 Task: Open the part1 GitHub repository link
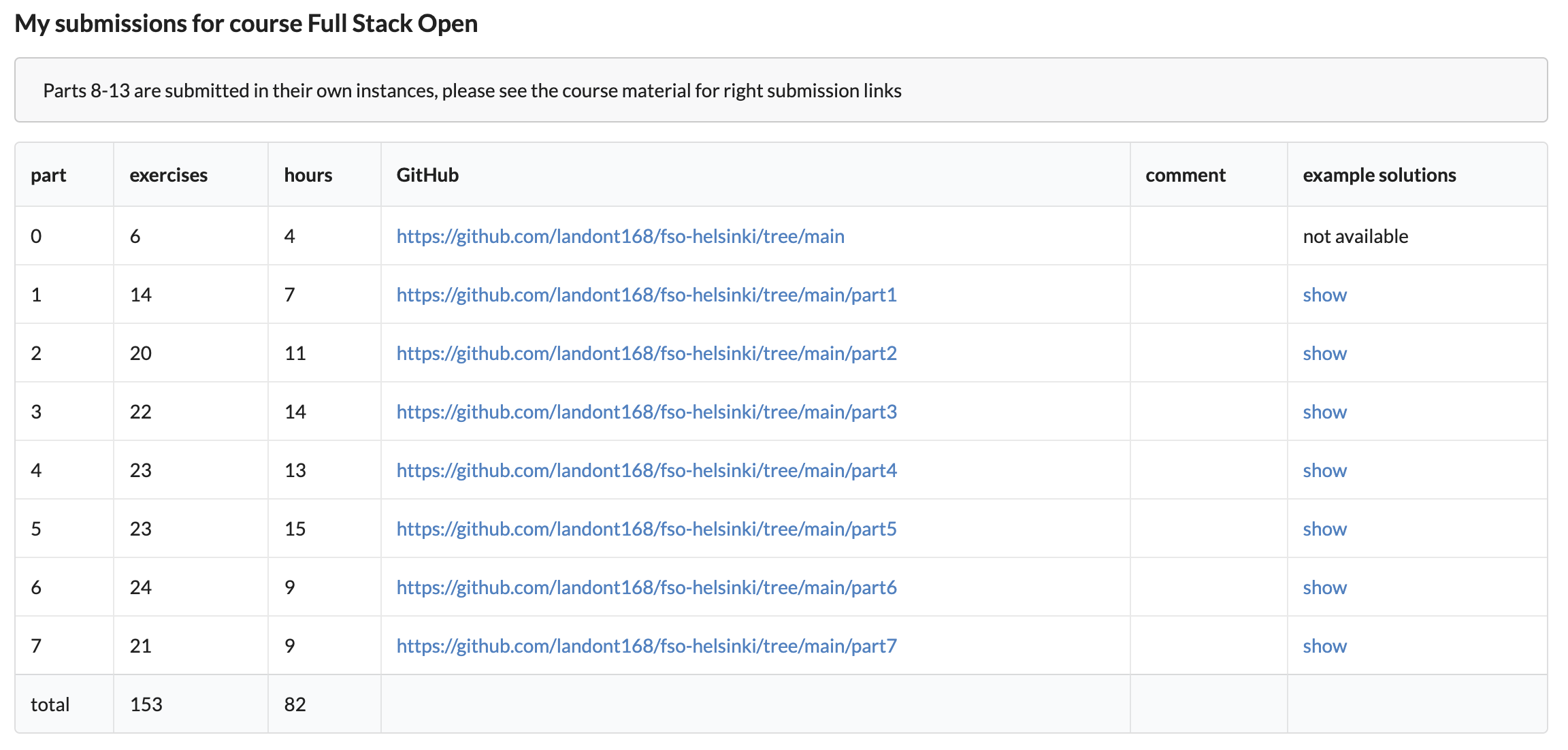point(647,295)
